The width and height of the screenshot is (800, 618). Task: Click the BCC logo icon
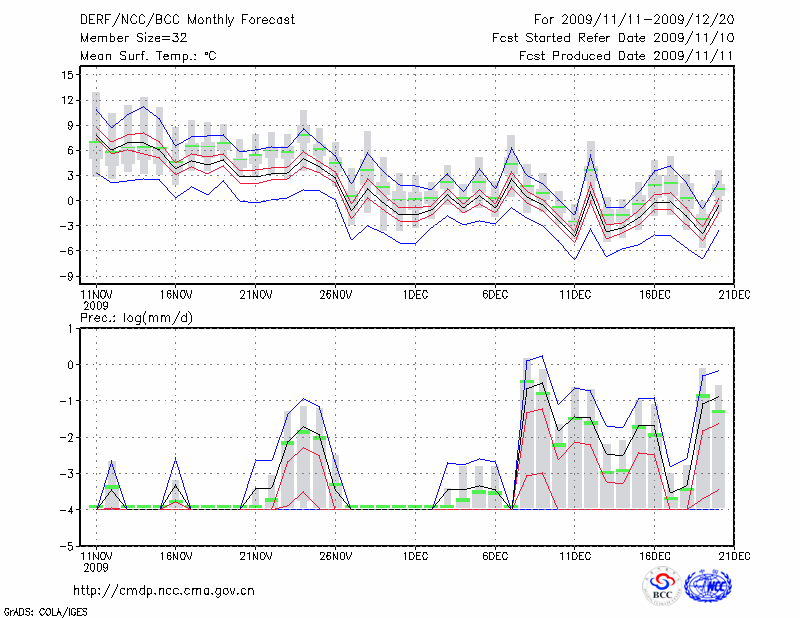[662, 585]
